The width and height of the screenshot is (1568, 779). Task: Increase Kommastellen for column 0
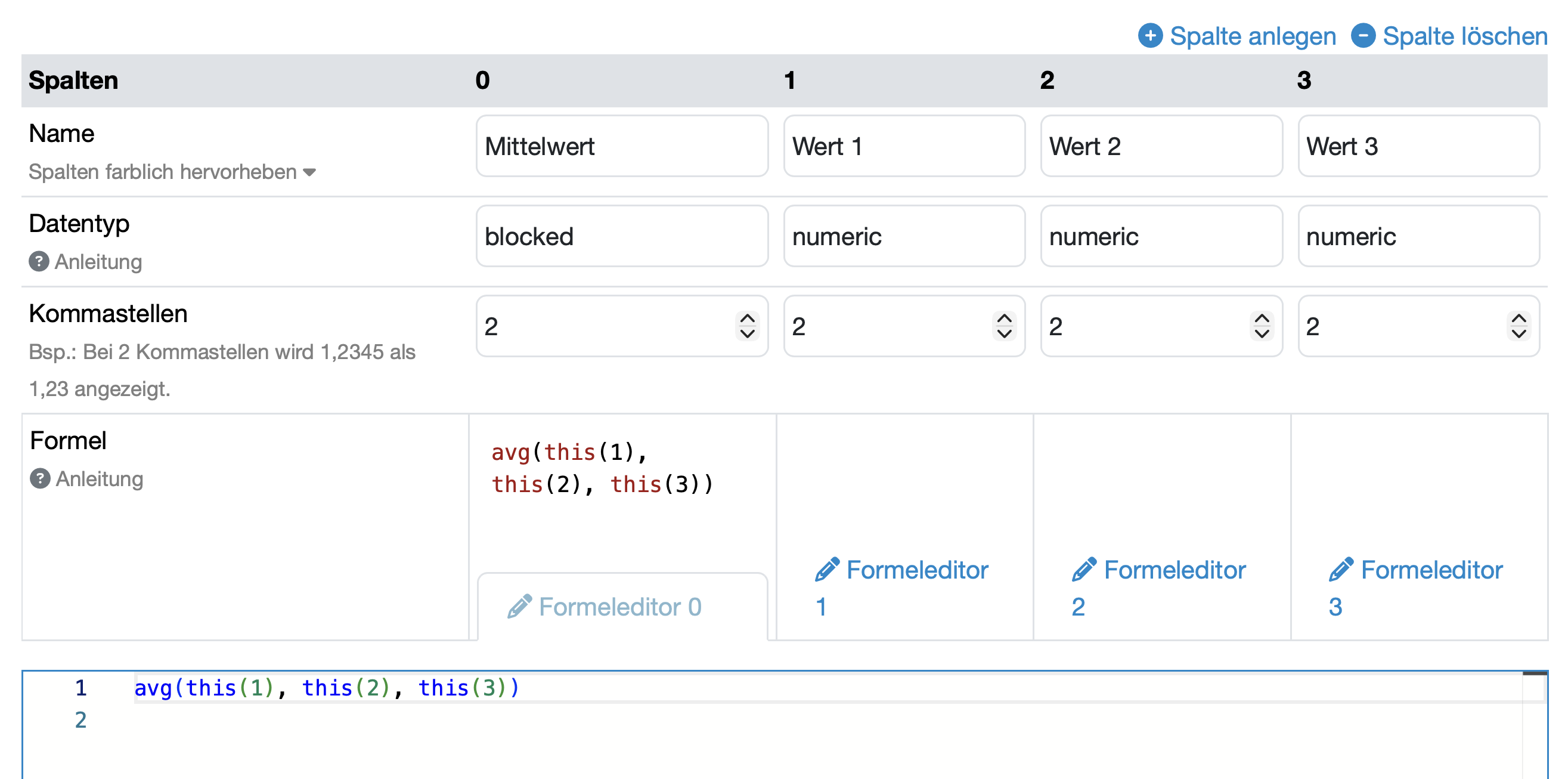pos(747,319)
